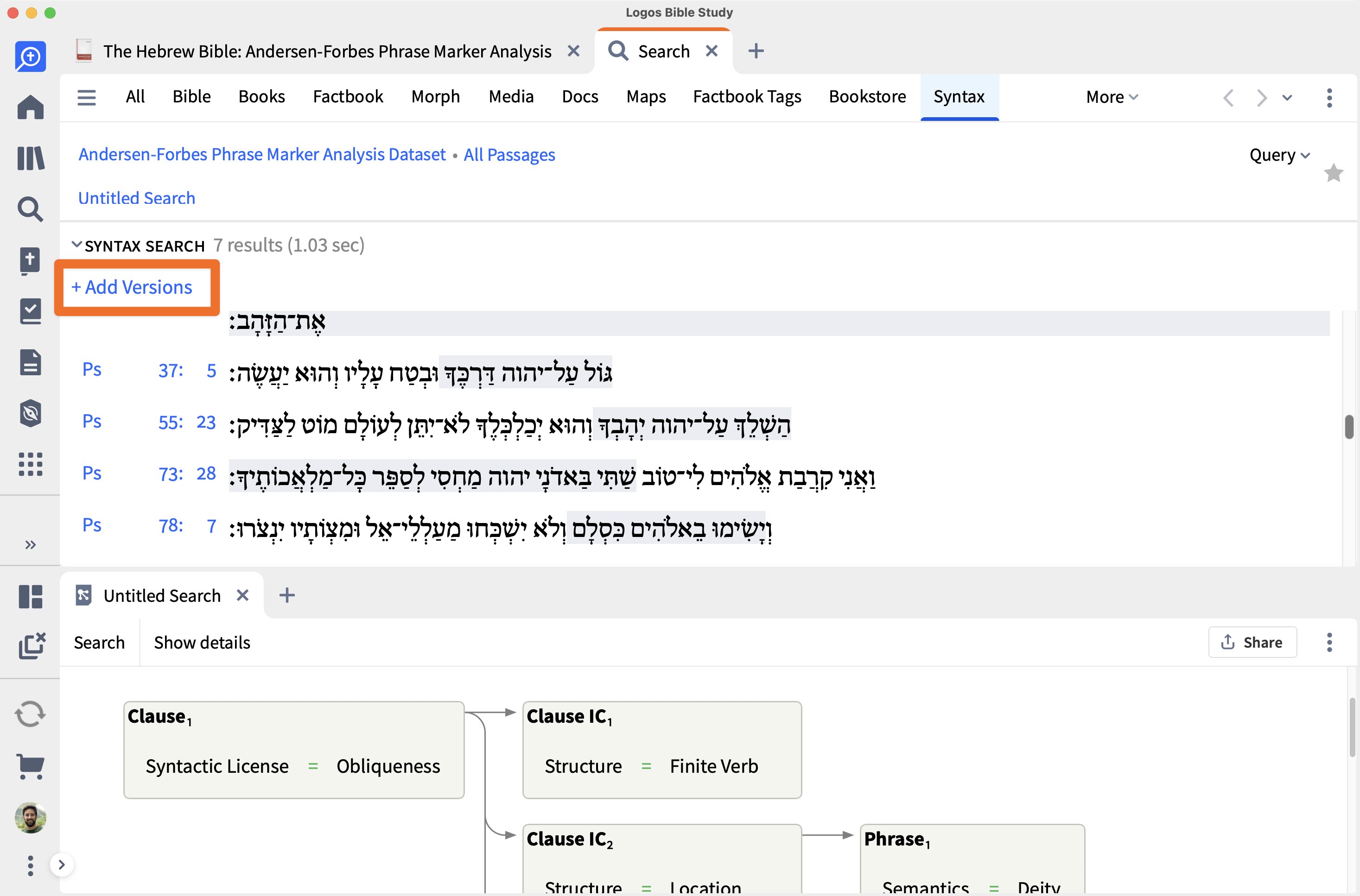Image resolution: width=1360 pixels, height=896 pixels.
Task: Expand the sidebar with double chevron
Action: pyautogui.click(x=30, y=544)
